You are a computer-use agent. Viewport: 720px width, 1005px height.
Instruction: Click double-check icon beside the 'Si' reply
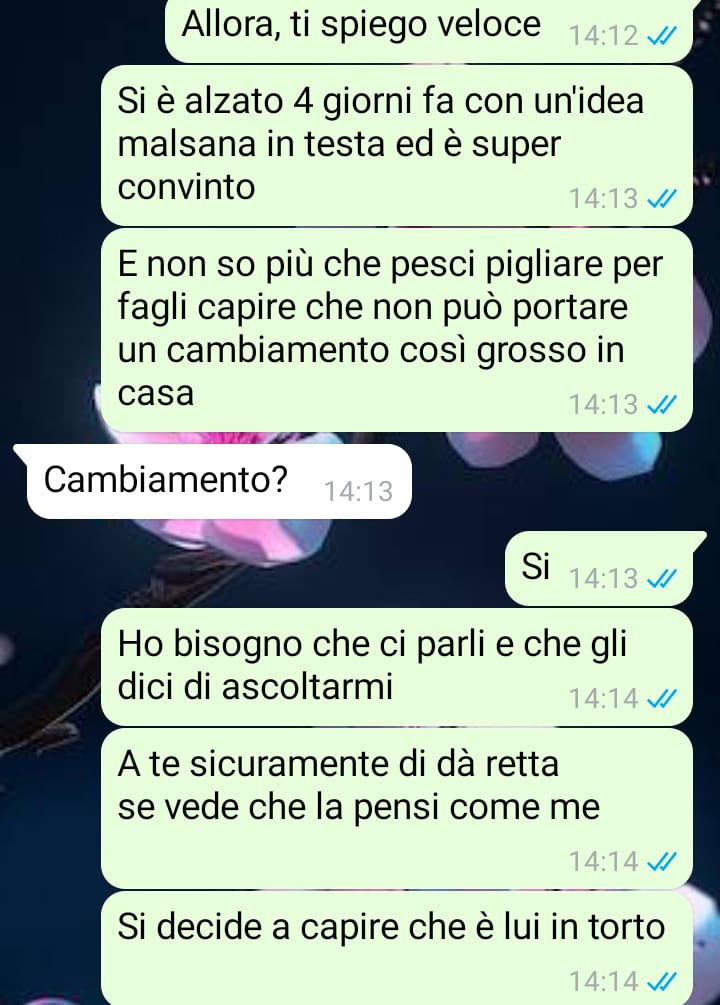(660, 579)
